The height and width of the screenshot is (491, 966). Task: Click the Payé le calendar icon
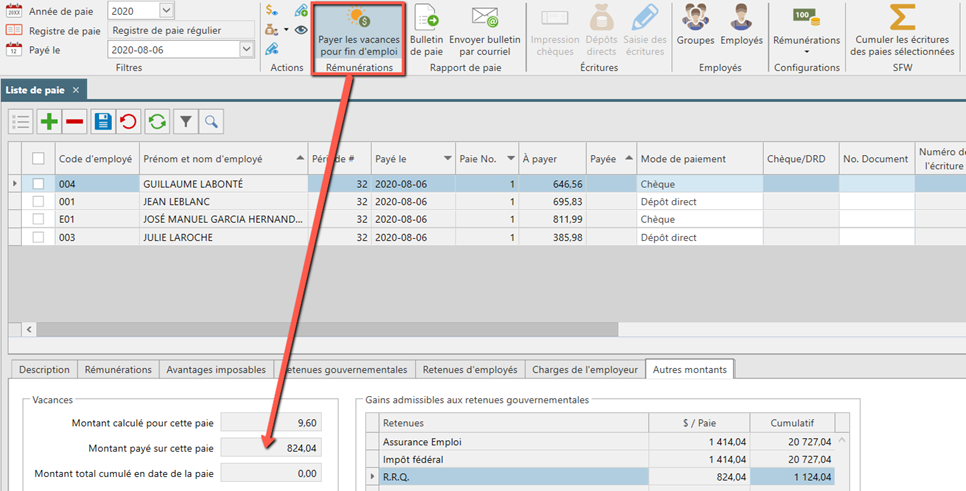click(14, 49)
